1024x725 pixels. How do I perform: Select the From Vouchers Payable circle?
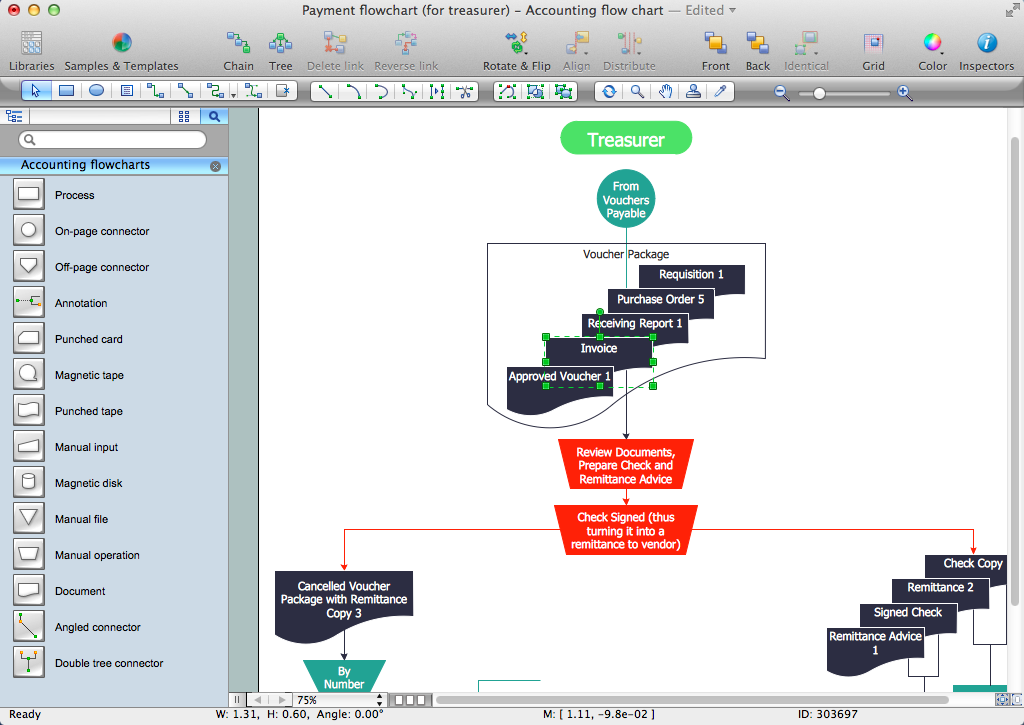click(x=626, y=199)
